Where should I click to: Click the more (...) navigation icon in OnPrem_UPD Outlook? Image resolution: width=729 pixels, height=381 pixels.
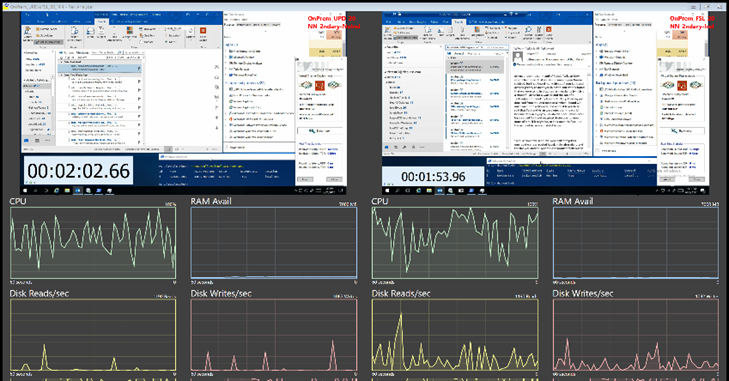tap(47, 140)
